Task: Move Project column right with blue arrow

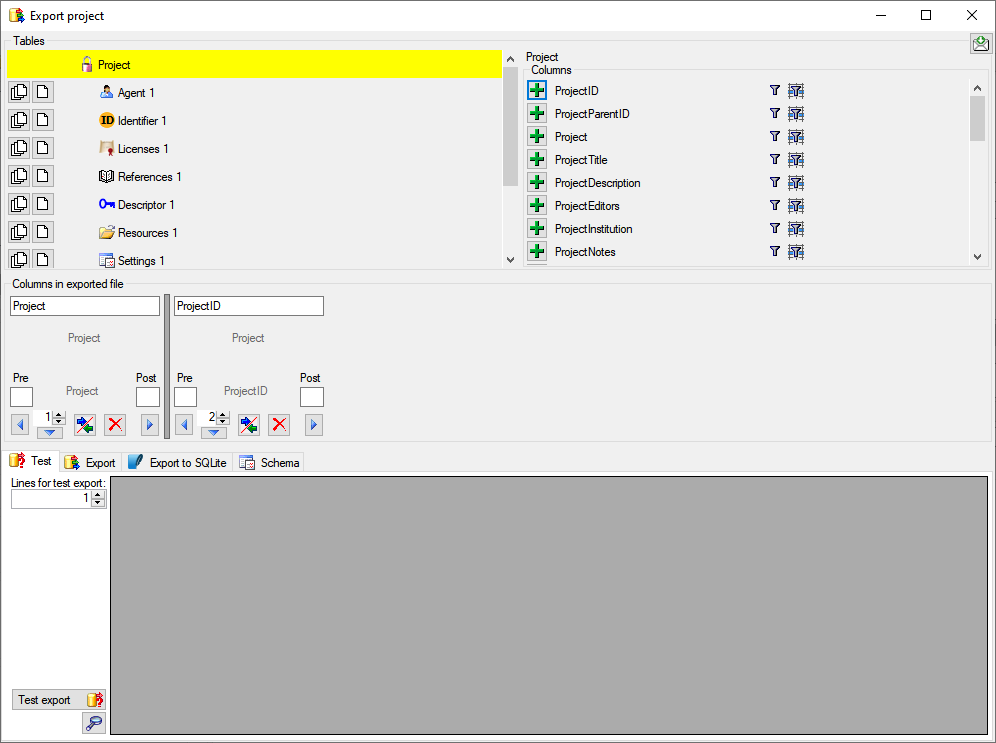Action: point(150,424)
